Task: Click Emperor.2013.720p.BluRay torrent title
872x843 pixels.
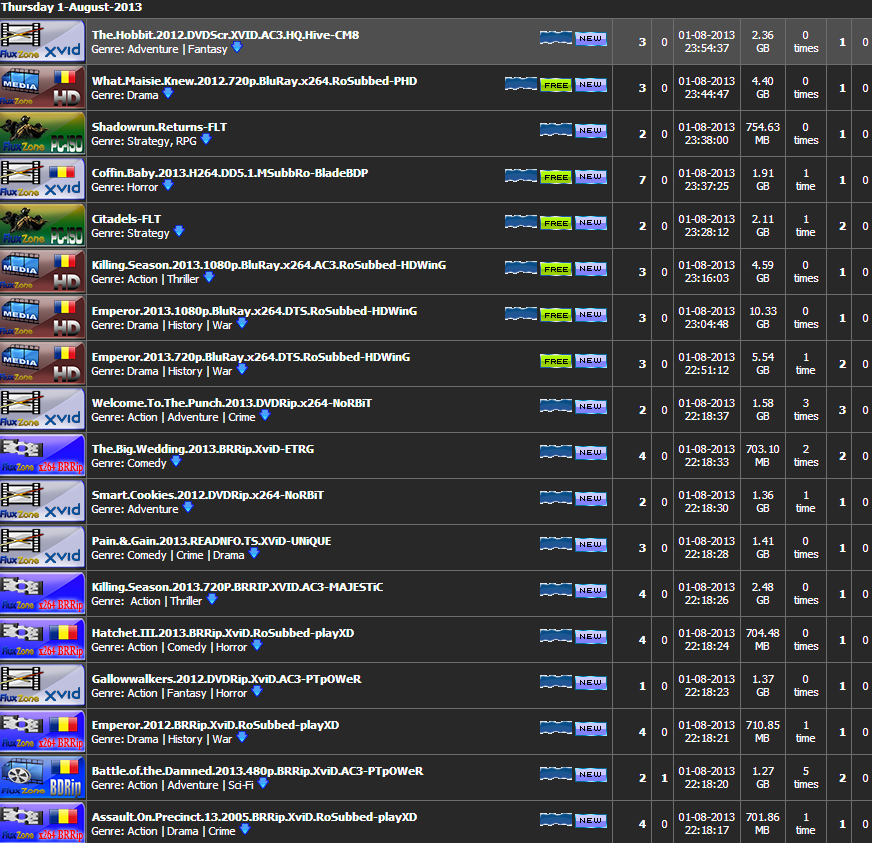Action: click(x=251, y=357)
